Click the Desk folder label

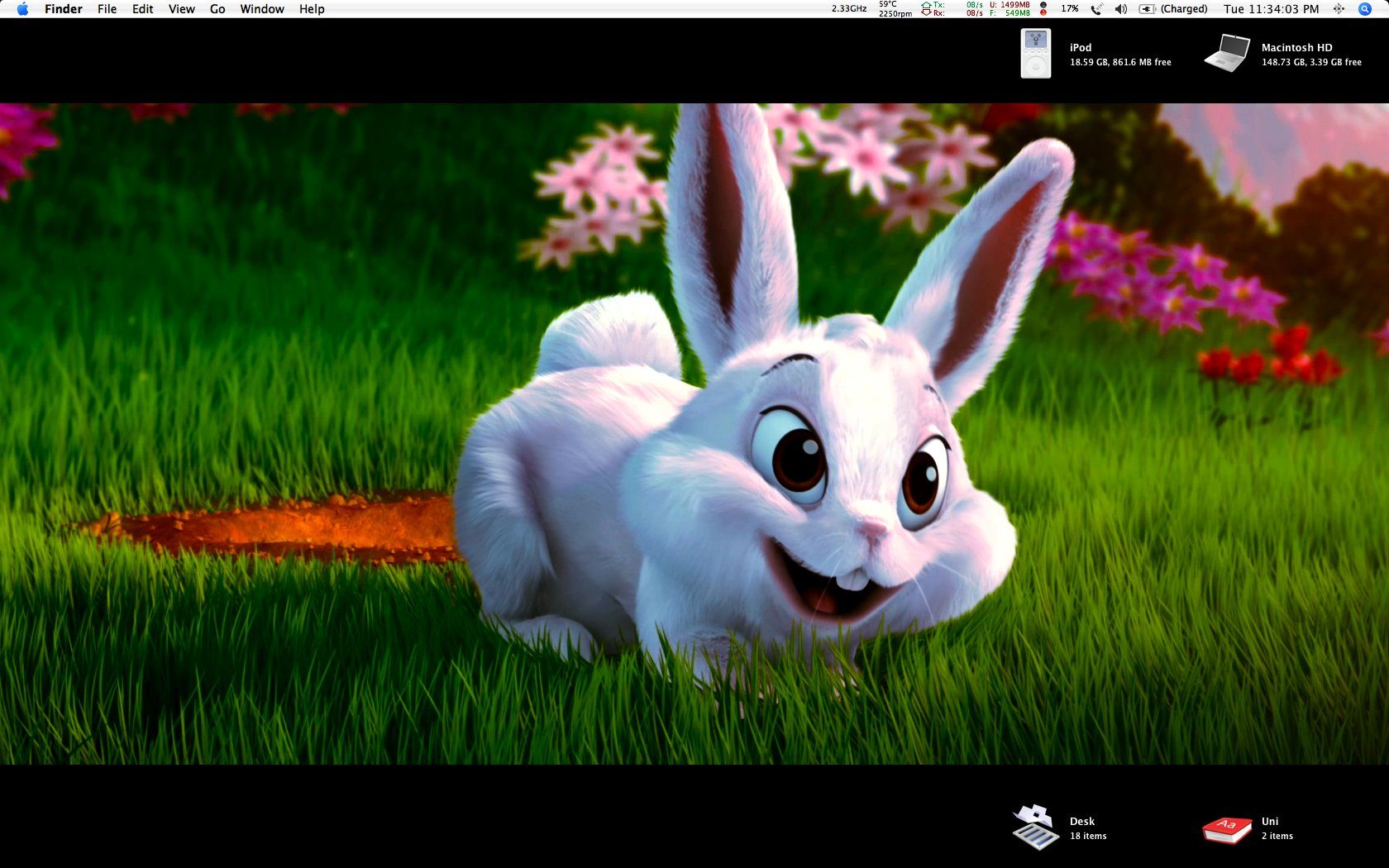(1082, 822)
